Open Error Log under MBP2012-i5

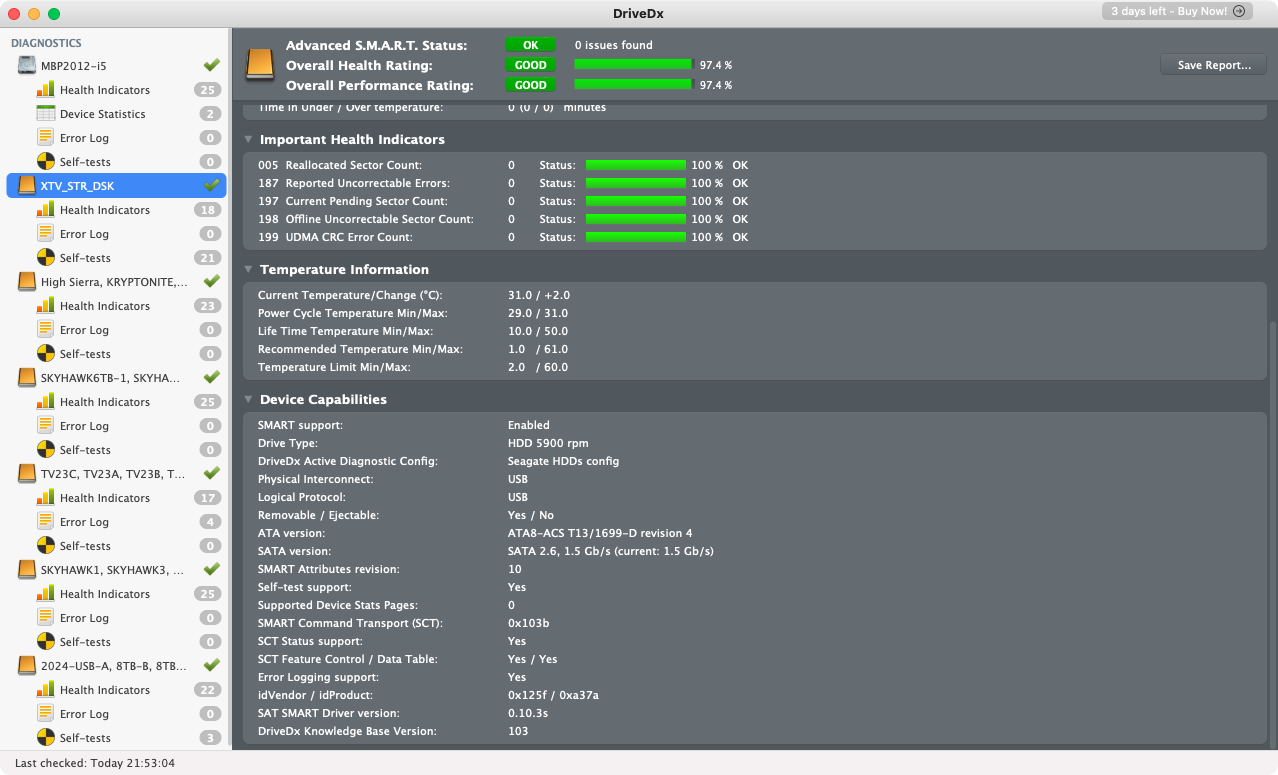click(x=84, y=138)
